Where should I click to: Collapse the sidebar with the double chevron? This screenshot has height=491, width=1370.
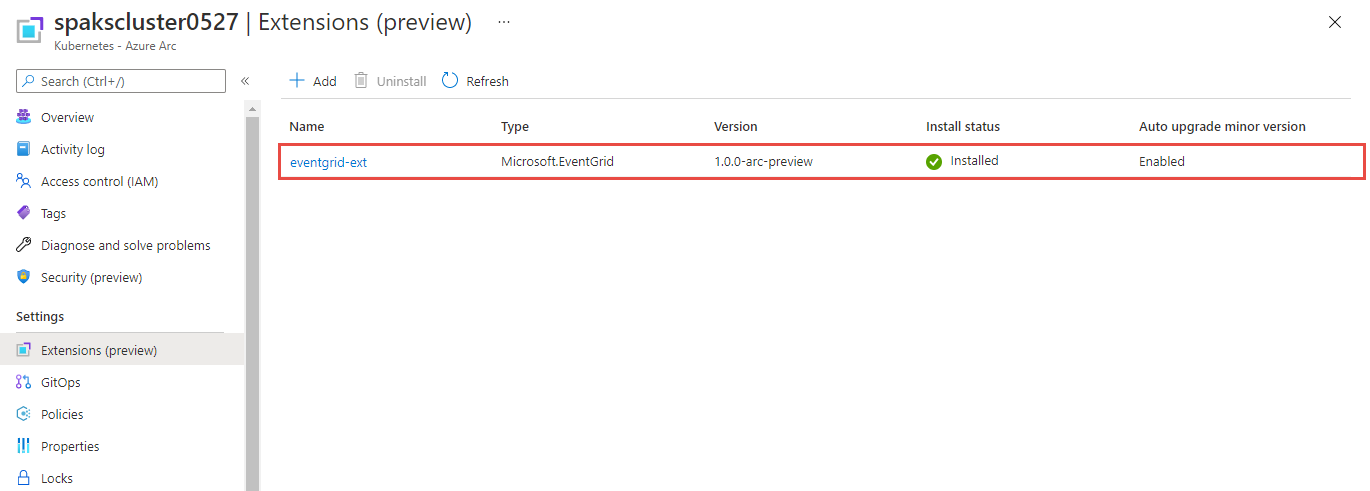245,81
